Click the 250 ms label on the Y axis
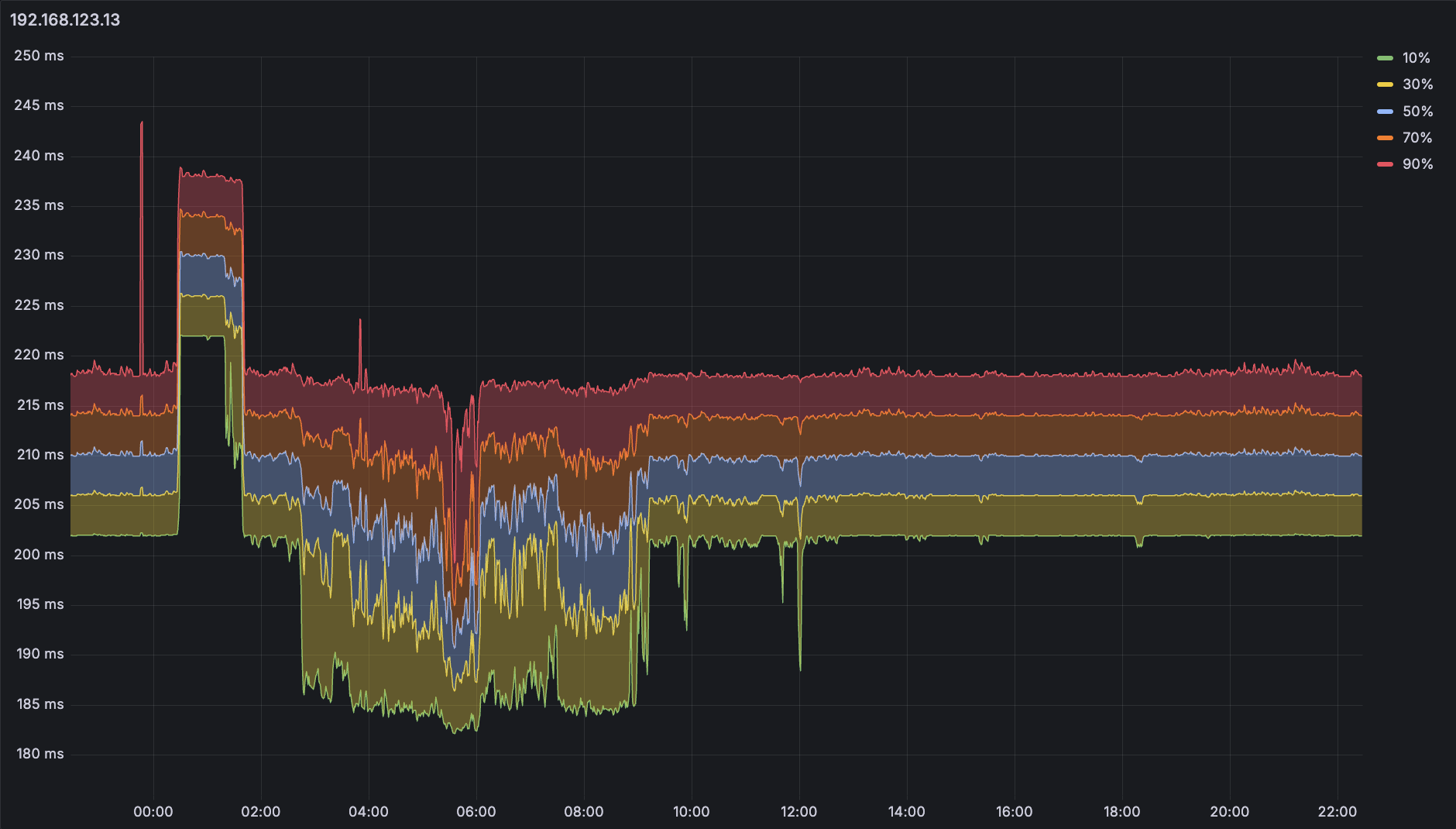1456x829 pixels. [x=39, y=56]
